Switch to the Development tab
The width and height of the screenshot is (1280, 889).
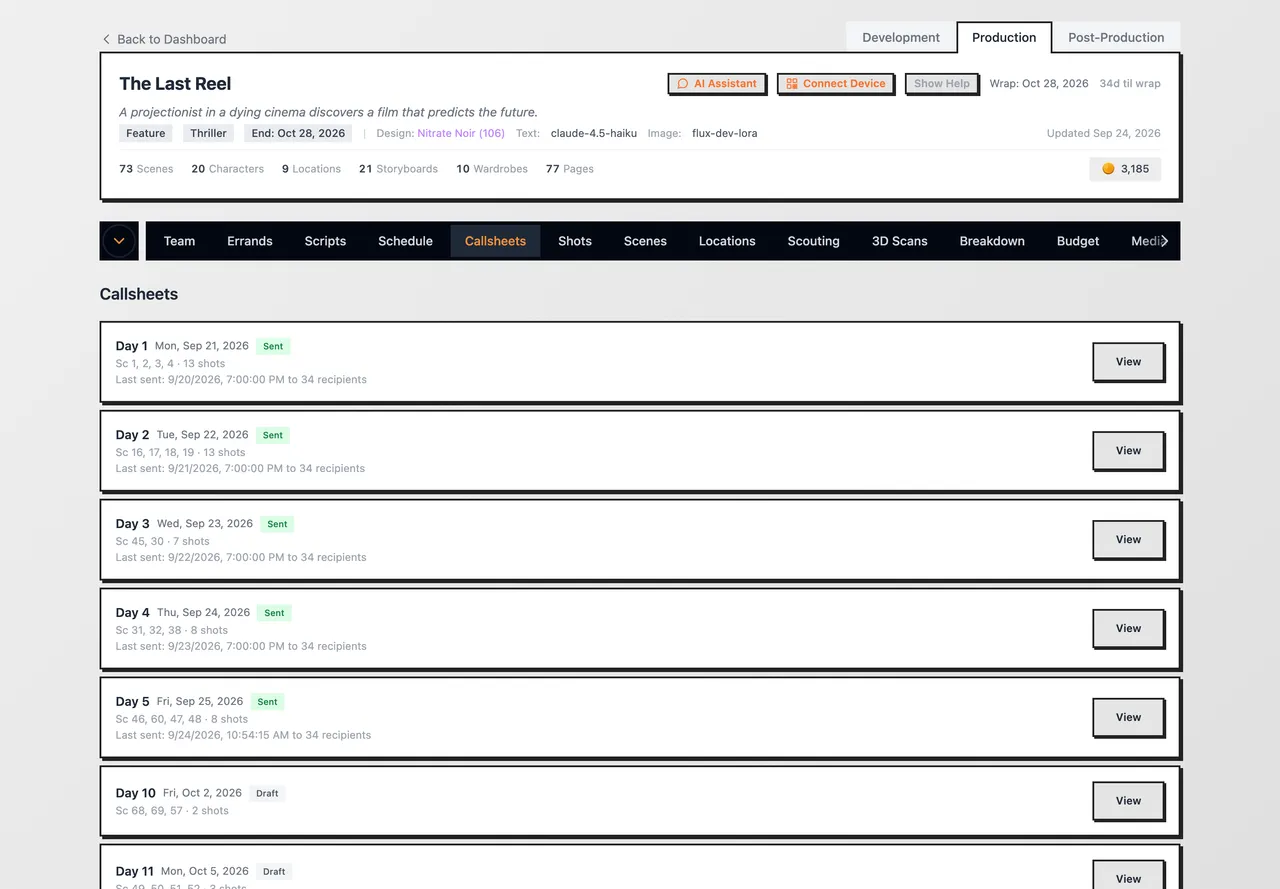click(901, 37)
